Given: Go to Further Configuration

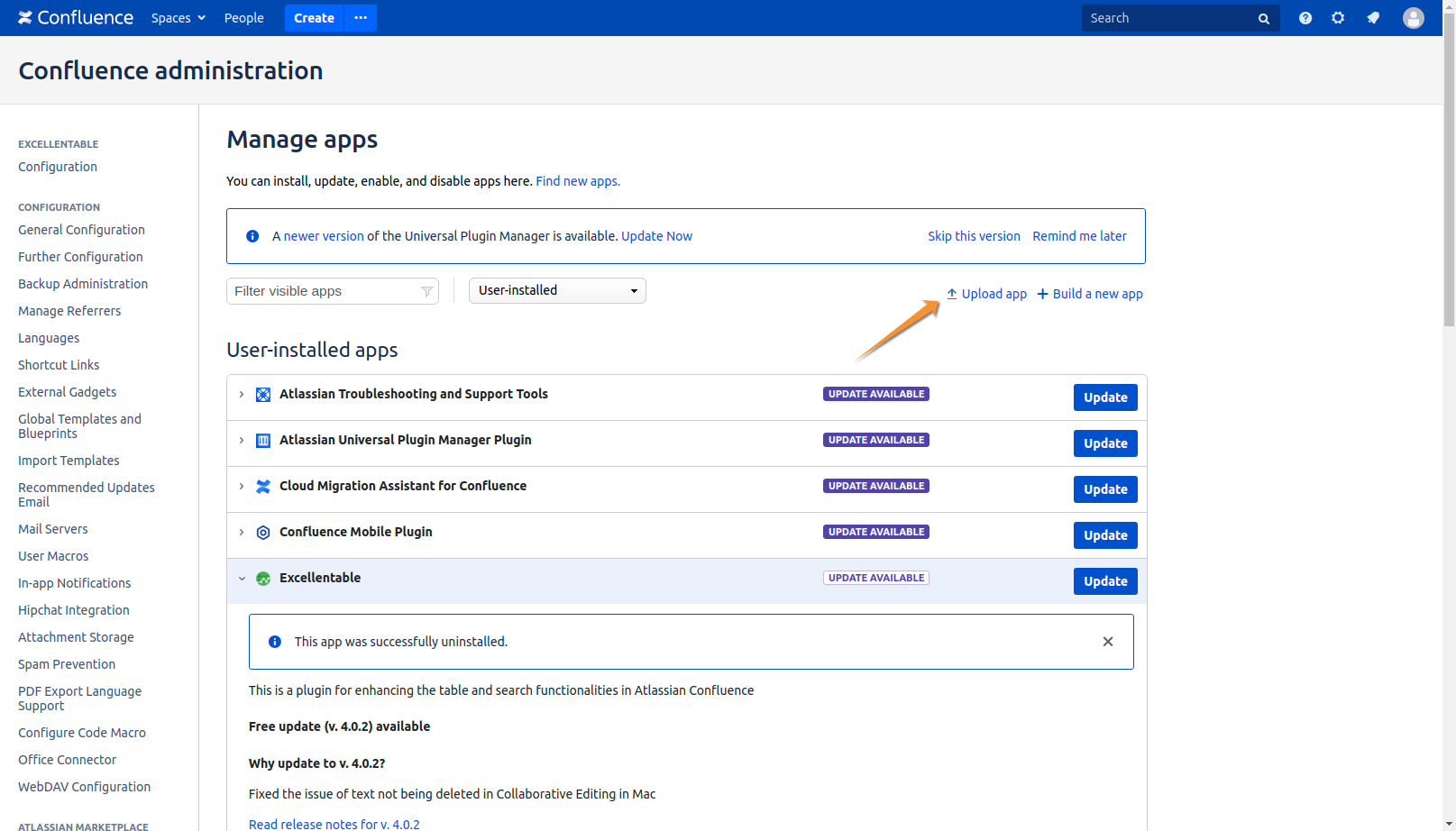Looking at the screenshot, I should click(x=80, y=257).
